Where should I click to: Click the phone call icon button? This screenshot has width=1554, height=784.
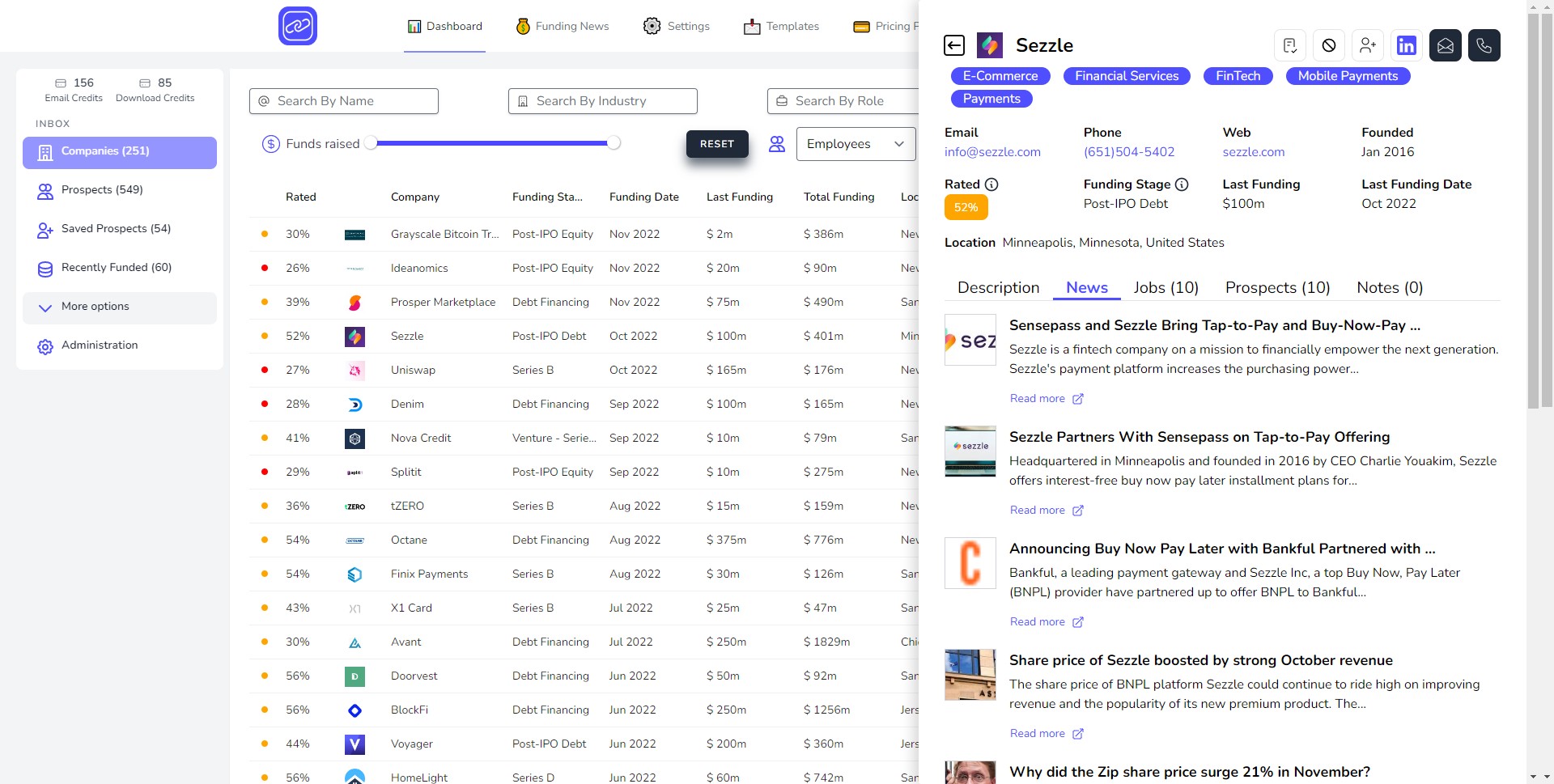tap(1484, 45)
